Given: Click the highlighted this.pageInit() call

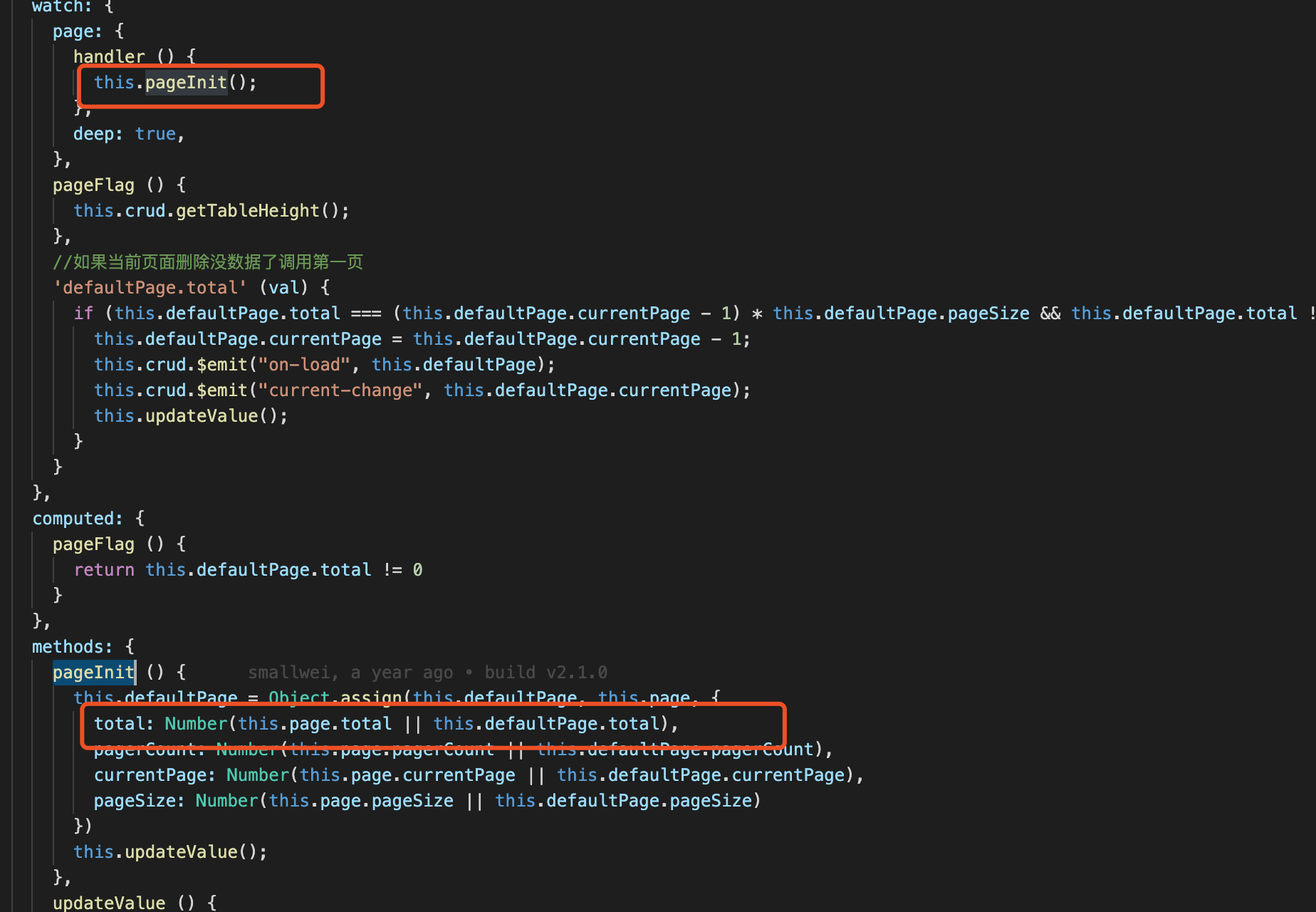Looking at the screenshot, I should (174, 83).
